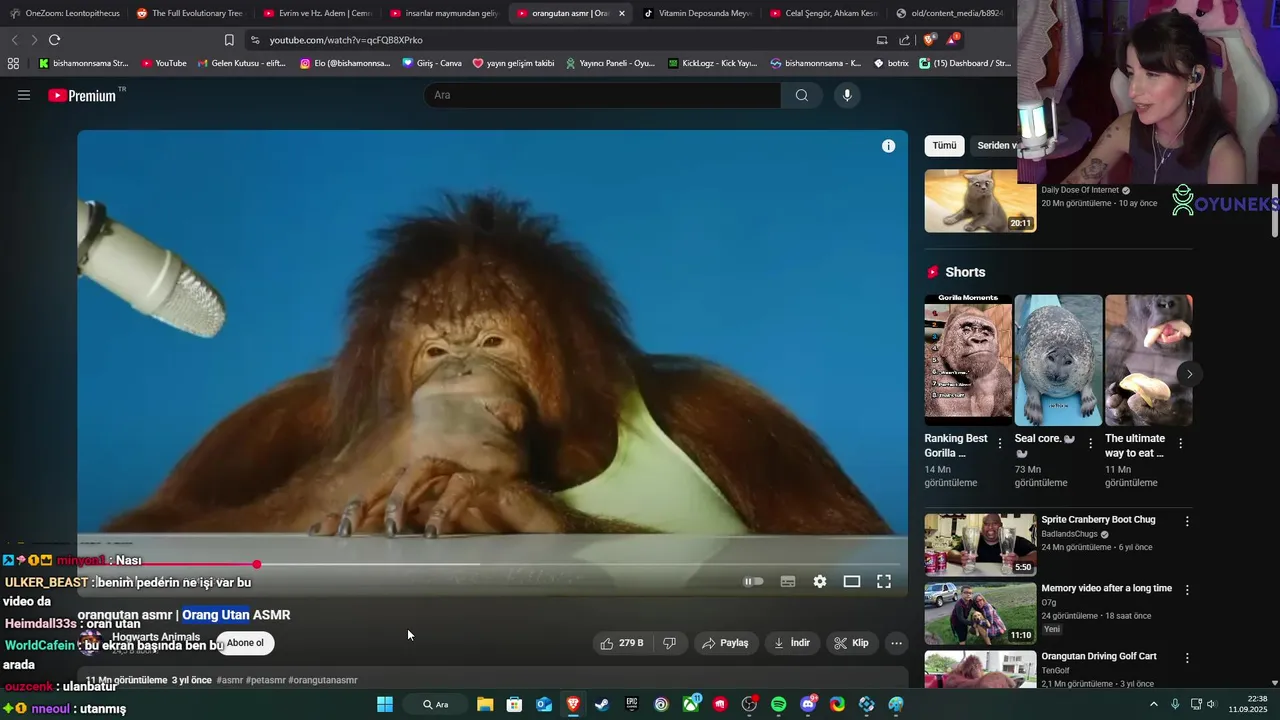Image resolution: width=1280 pixels, height=720 pixels.
Task: Open the cat video thumbnail from Daily Dose Of Internet
Action: pos(980,201)
